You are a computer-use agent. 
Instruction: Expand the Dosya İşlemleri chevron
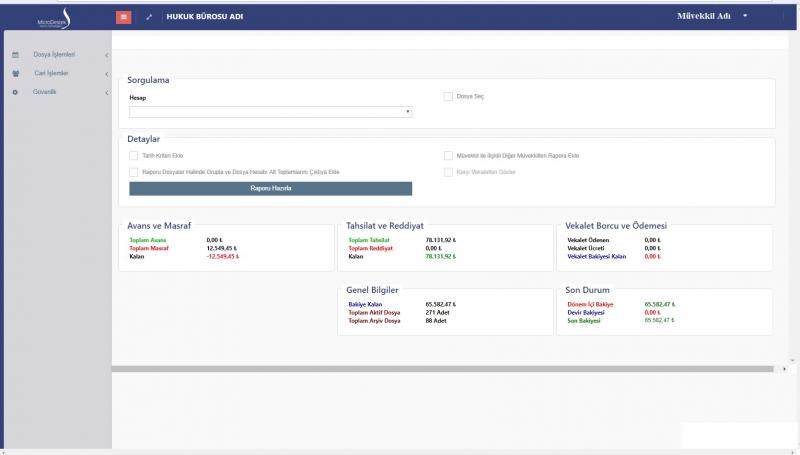pos(106,54)
